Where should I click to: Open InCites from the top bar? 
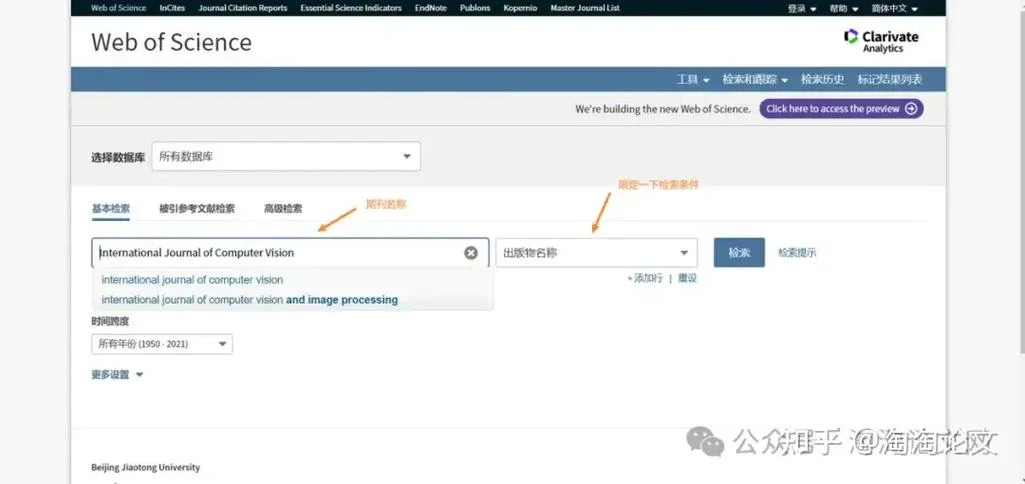coord(172,8)
